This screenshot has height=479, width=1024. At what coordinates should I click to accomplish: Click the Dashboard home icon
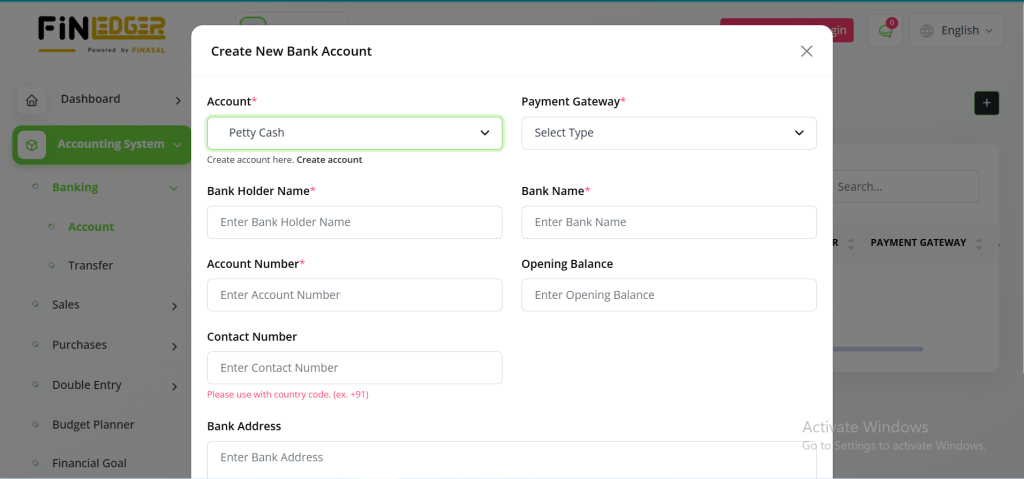[x=32, y=100]
